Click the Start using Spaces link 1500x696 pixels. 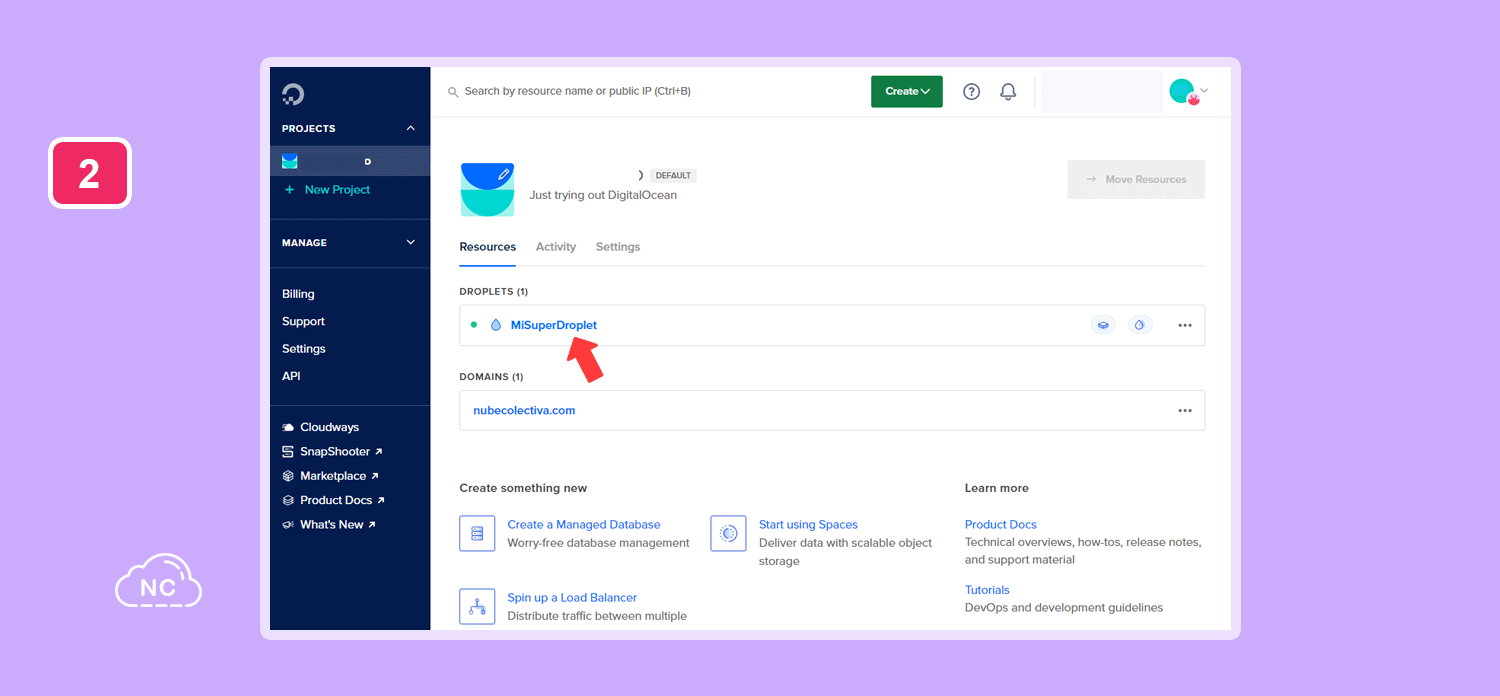tap(808, 524)
